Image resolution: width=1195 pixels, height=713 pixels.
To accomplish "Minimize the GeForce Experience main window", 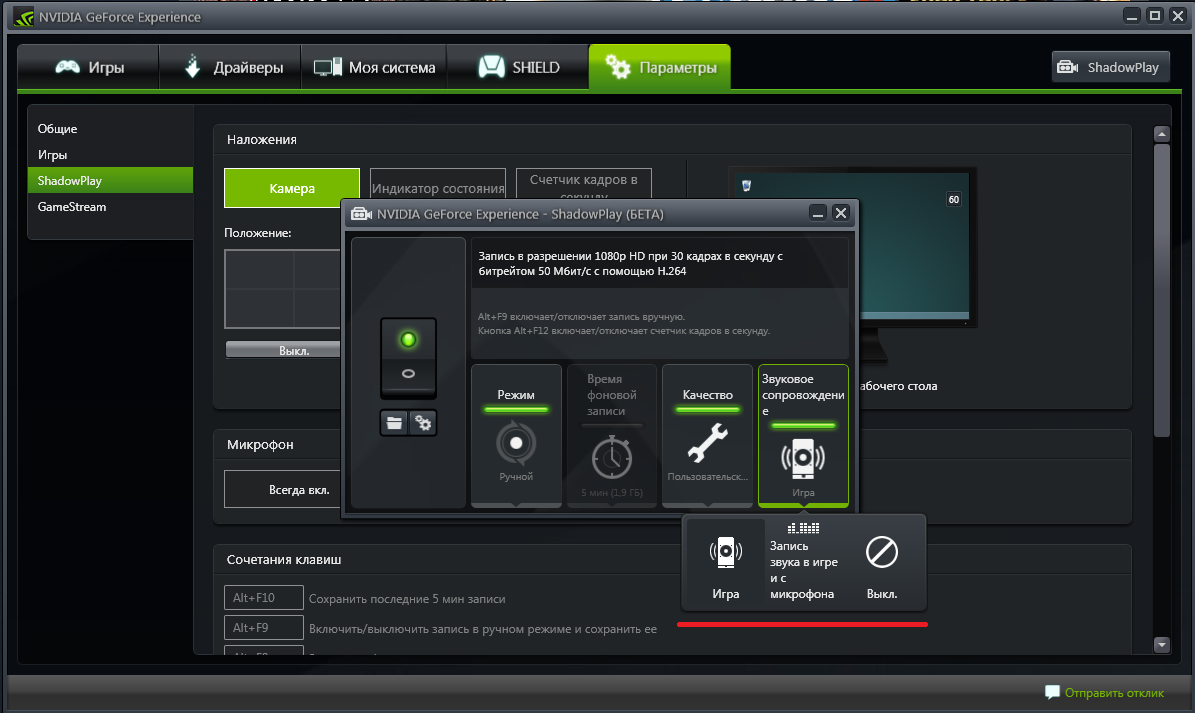I will [1132, 15].
